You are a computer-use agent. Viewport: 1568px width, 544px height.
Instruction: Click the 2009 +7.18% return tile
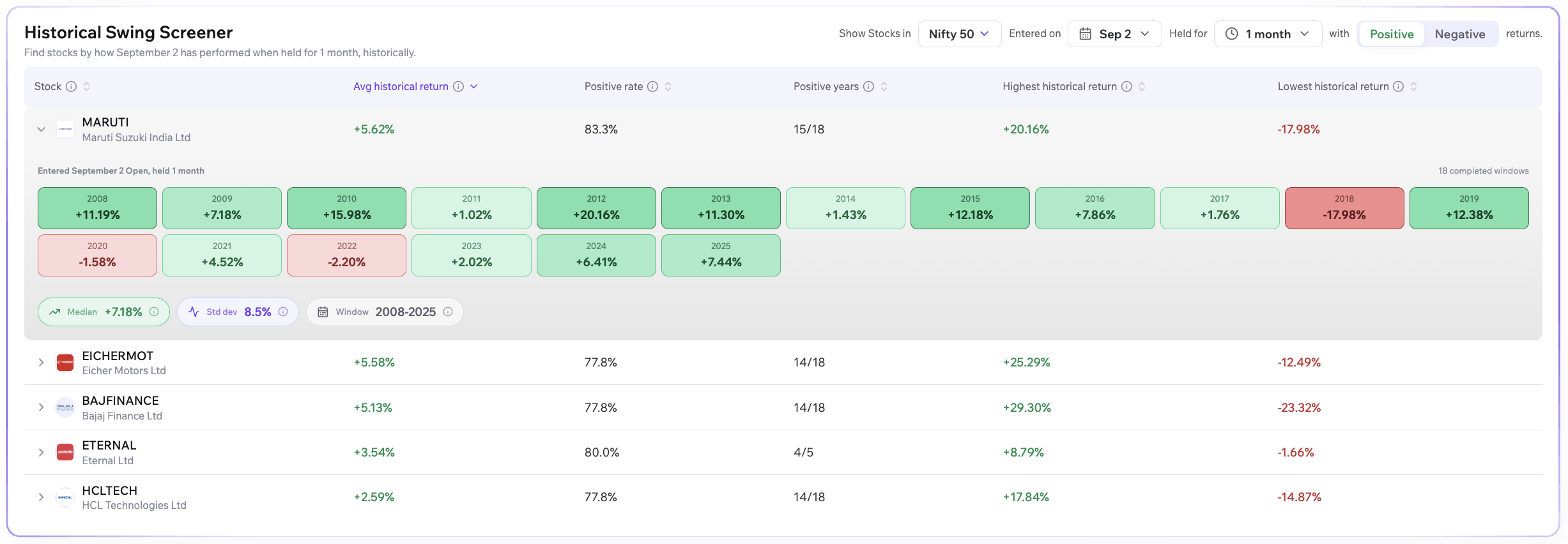pos(222,208)
